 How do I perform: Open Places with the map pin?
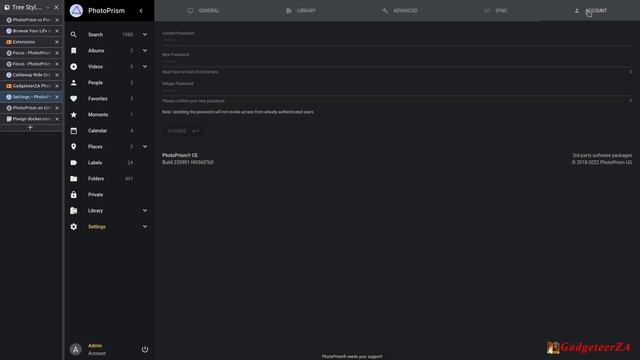[x=73, y=147]
